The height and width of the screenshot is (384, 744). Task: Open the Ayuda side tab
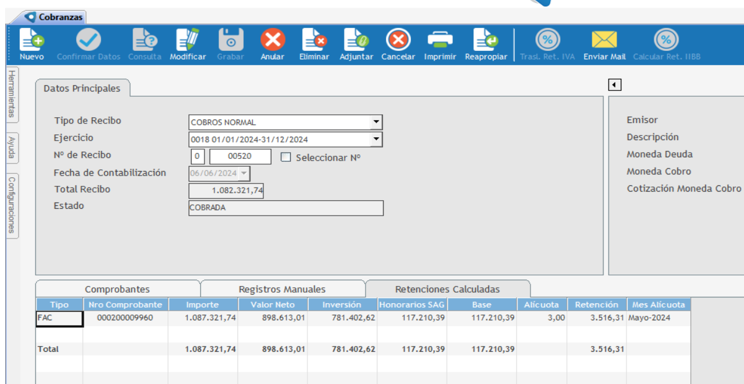tap(12, 148)
